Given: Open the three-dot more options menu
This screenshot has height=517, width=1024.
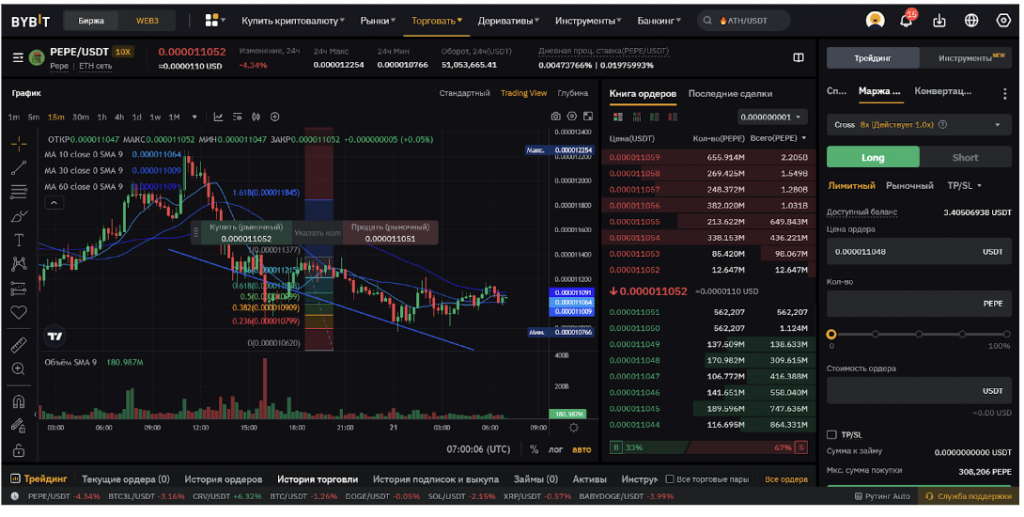Looking at the screenshot, I should click(x=1004, y=93).
